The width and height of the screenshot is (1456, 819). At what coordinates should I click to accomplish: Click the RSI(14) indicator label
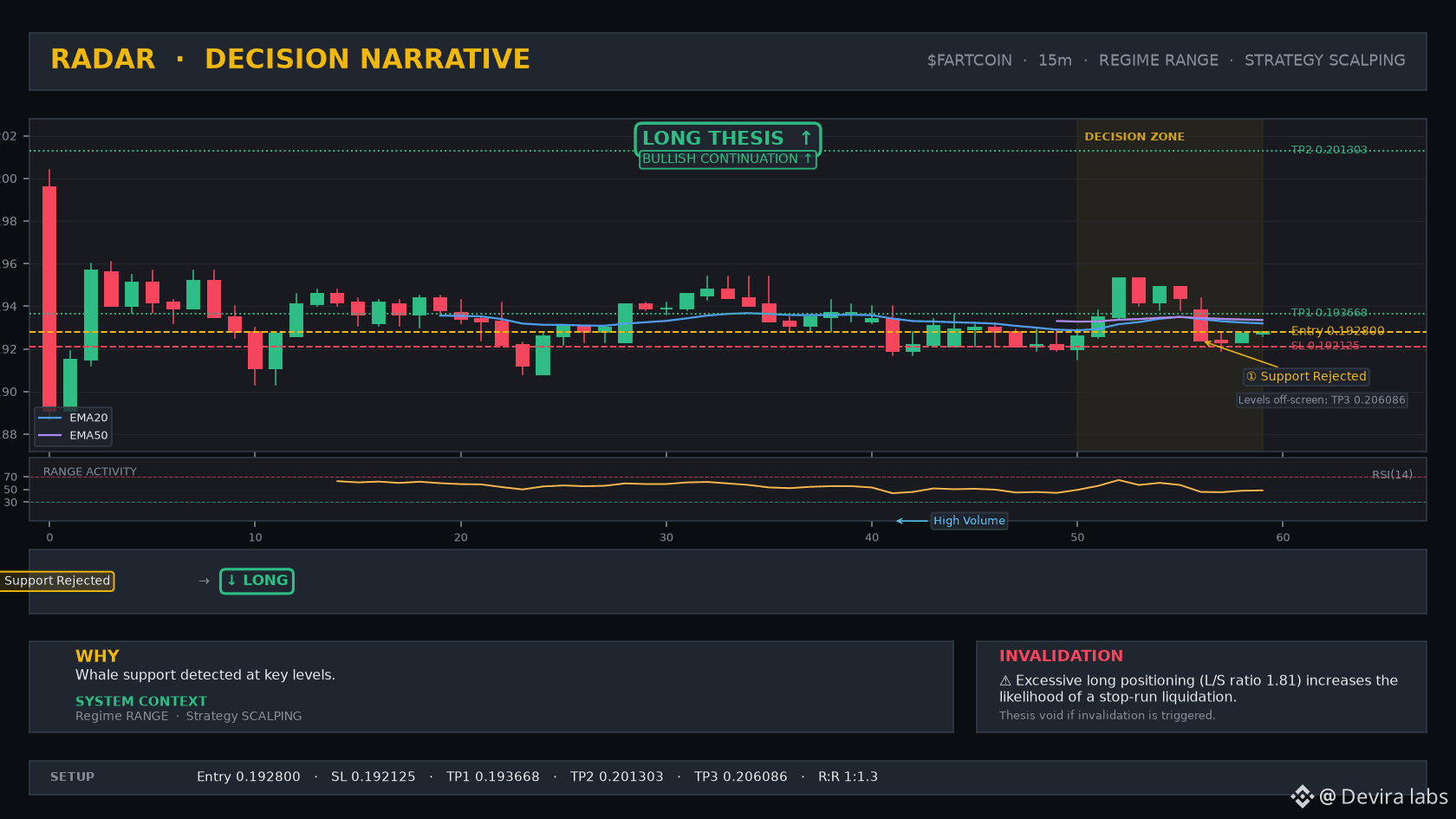pyautogui.click(x=1392, y=475)
